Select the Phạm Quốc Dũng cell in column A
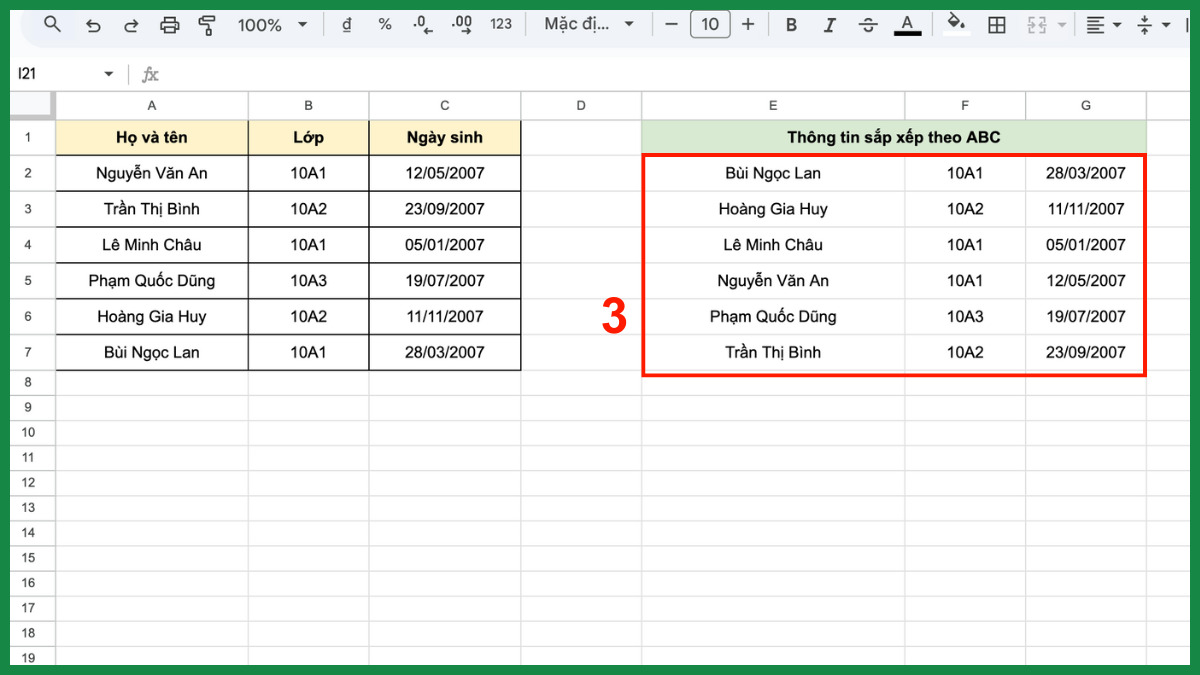This screenshot has height=675, width=1200. [152, 281]
